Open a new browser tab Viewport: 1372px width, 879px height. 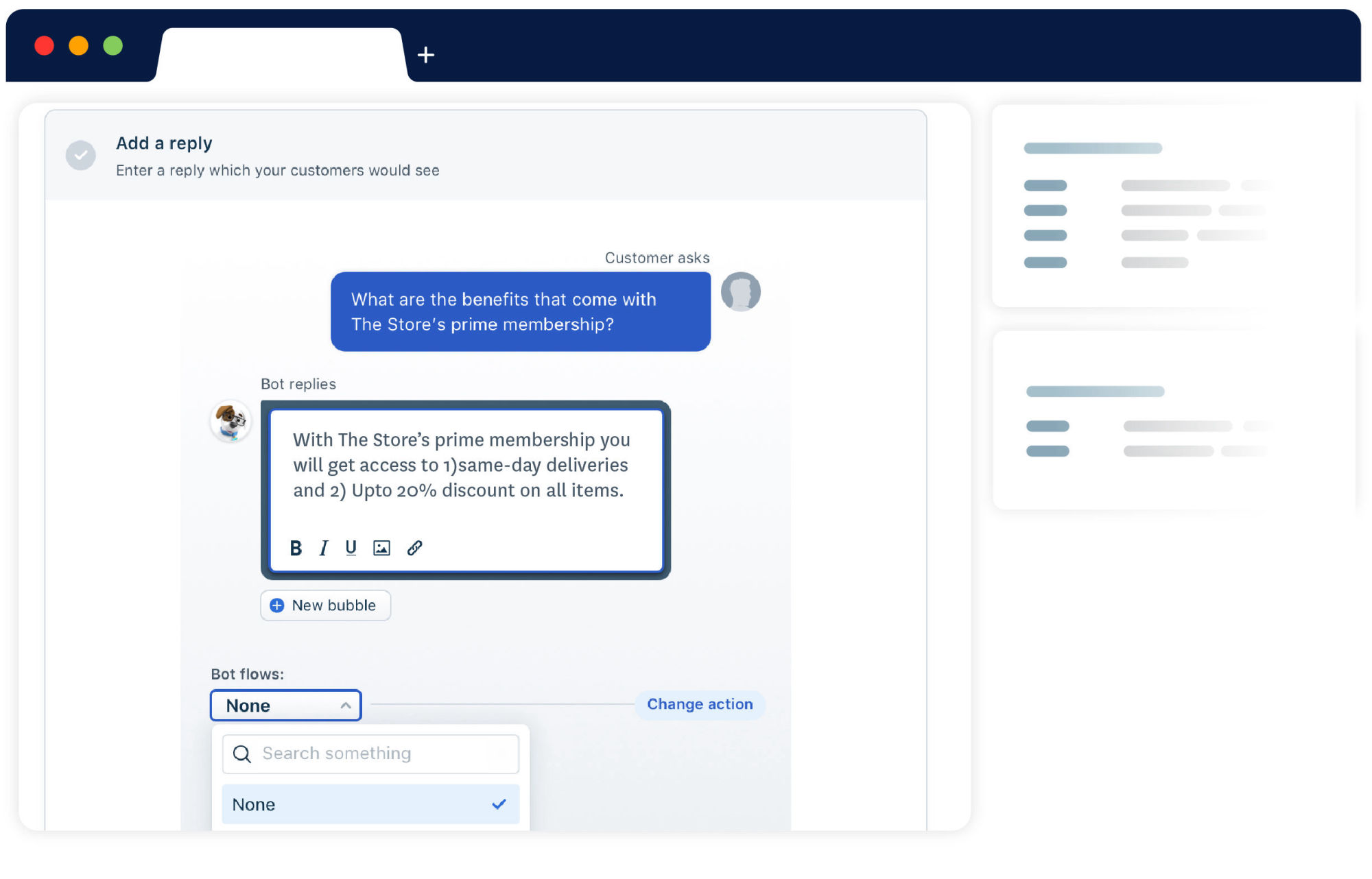425,55
